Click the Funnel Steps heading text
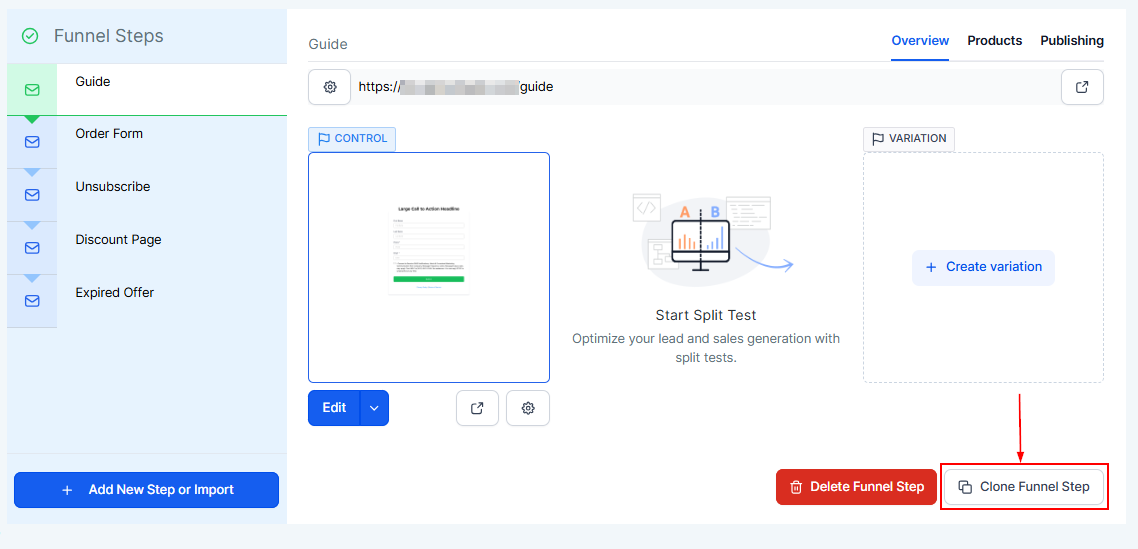 (x=109, y=36)
